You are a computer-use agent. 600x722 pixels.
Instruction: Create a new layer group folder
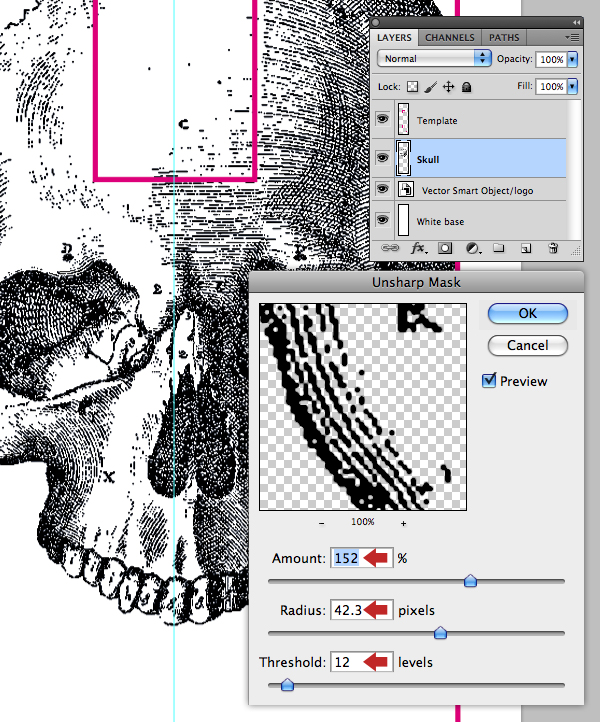pyautogui.click(x=498, y=249)
